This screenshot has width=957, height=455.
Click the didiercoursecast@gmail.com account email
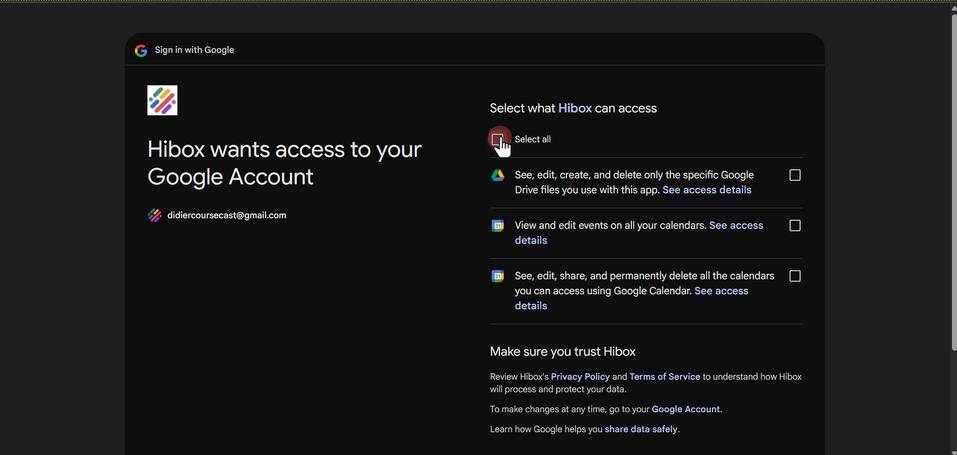tap(226, 215)
